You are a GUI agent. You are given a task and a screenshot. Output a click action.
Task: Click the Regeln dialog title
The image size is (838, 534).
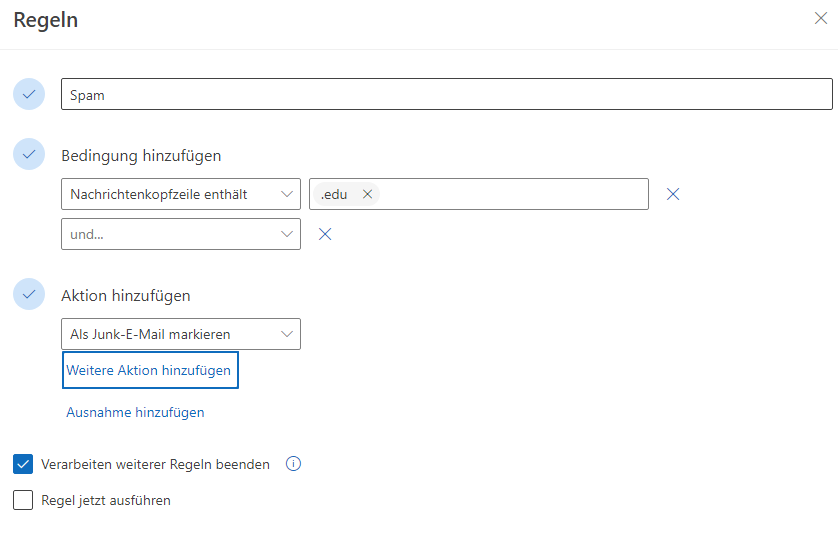tap(46, 20)
